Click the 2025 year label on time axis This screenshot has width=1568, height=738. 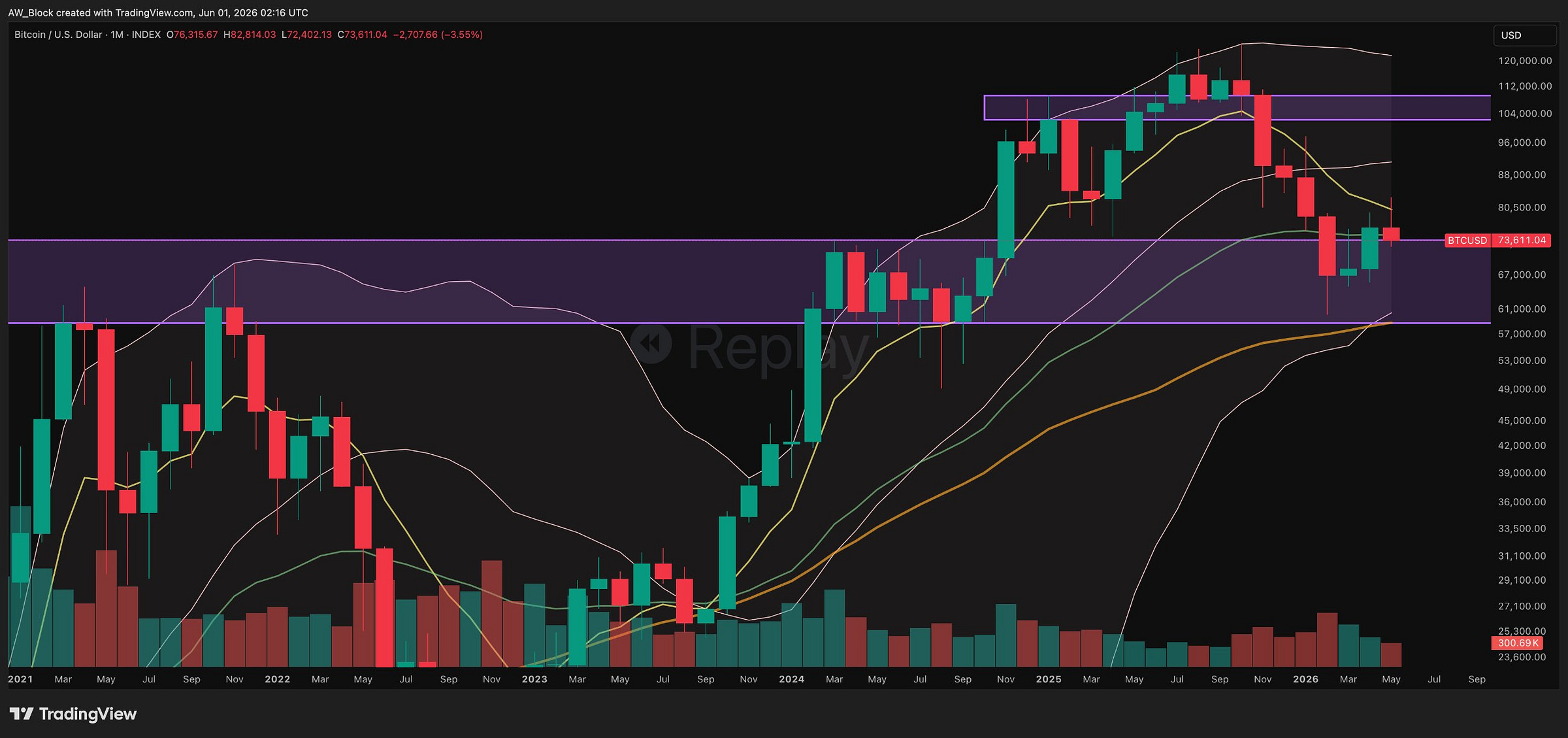click(x=1049, y=679)
